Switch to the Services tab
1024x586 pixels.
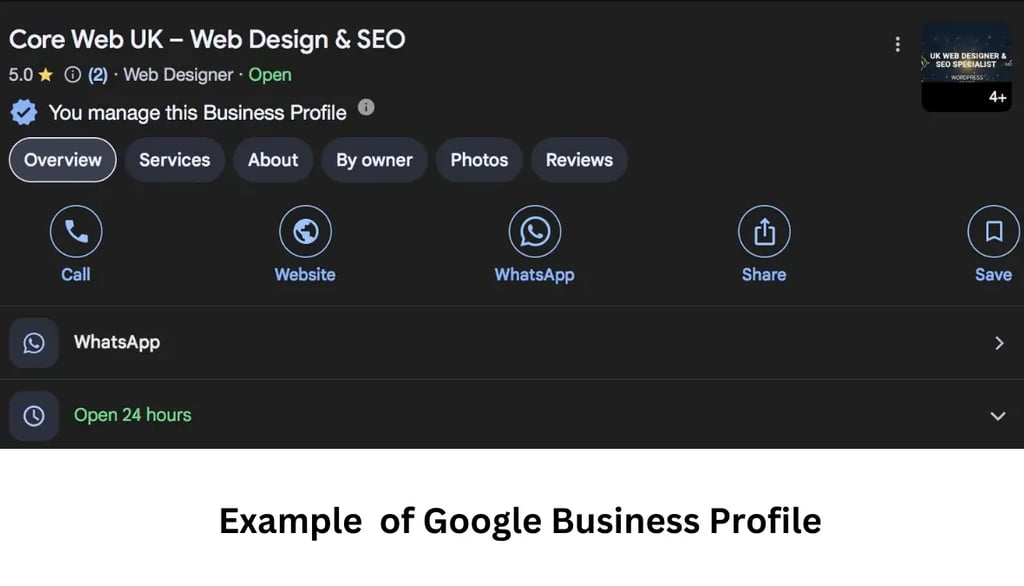[174, 160]
